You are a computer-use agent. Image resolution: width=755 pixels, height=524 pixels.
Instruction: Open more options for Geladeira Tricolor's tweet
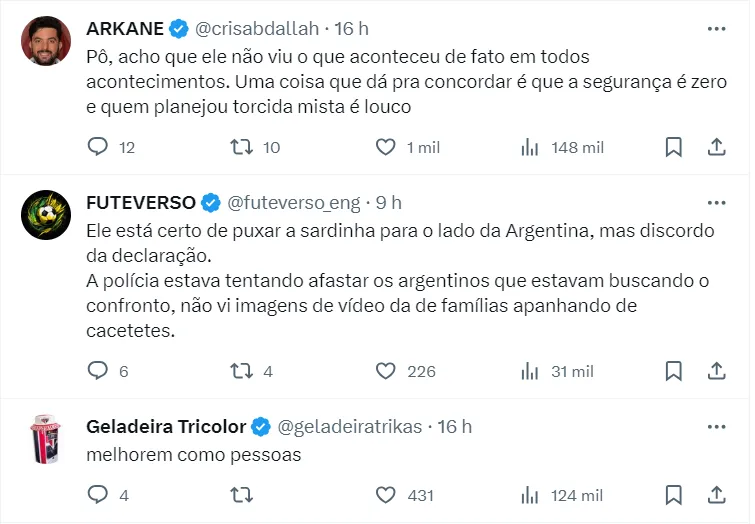pyautogui.click(x=716, y=426)
